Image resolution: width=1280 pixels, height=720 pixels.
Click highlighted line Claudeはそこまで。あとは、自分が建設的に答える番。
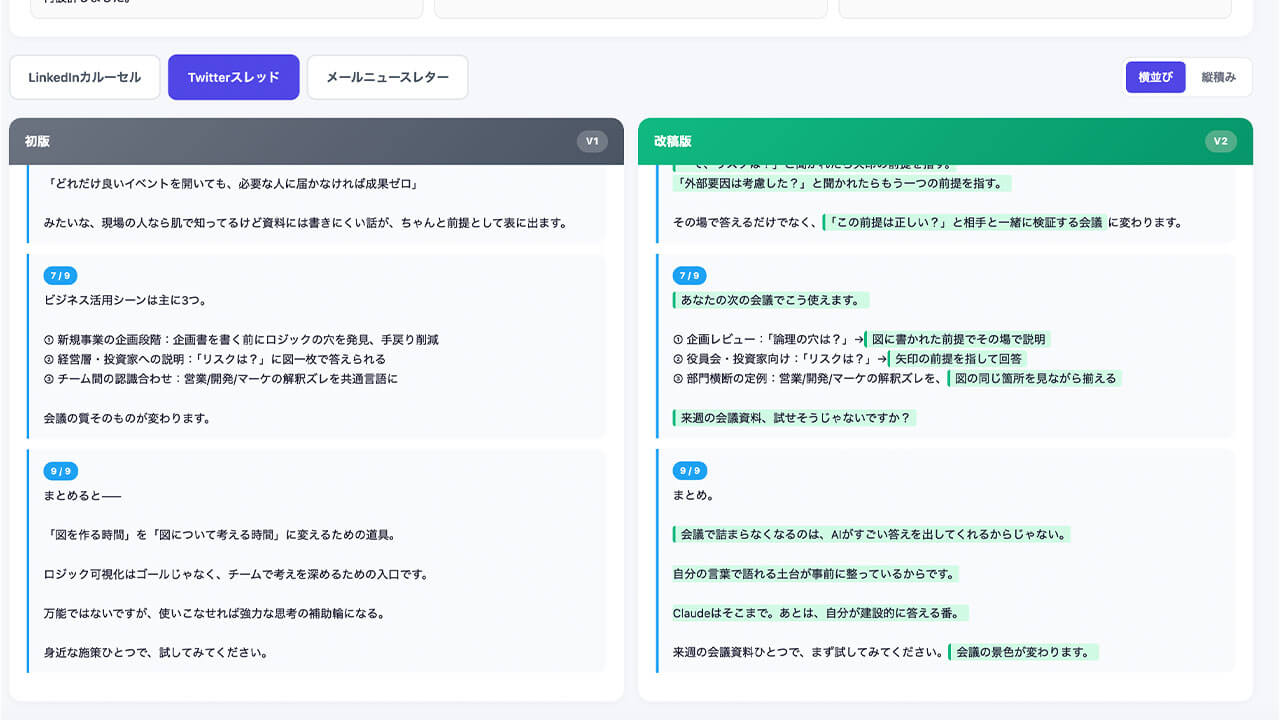[x=821, y=613]
